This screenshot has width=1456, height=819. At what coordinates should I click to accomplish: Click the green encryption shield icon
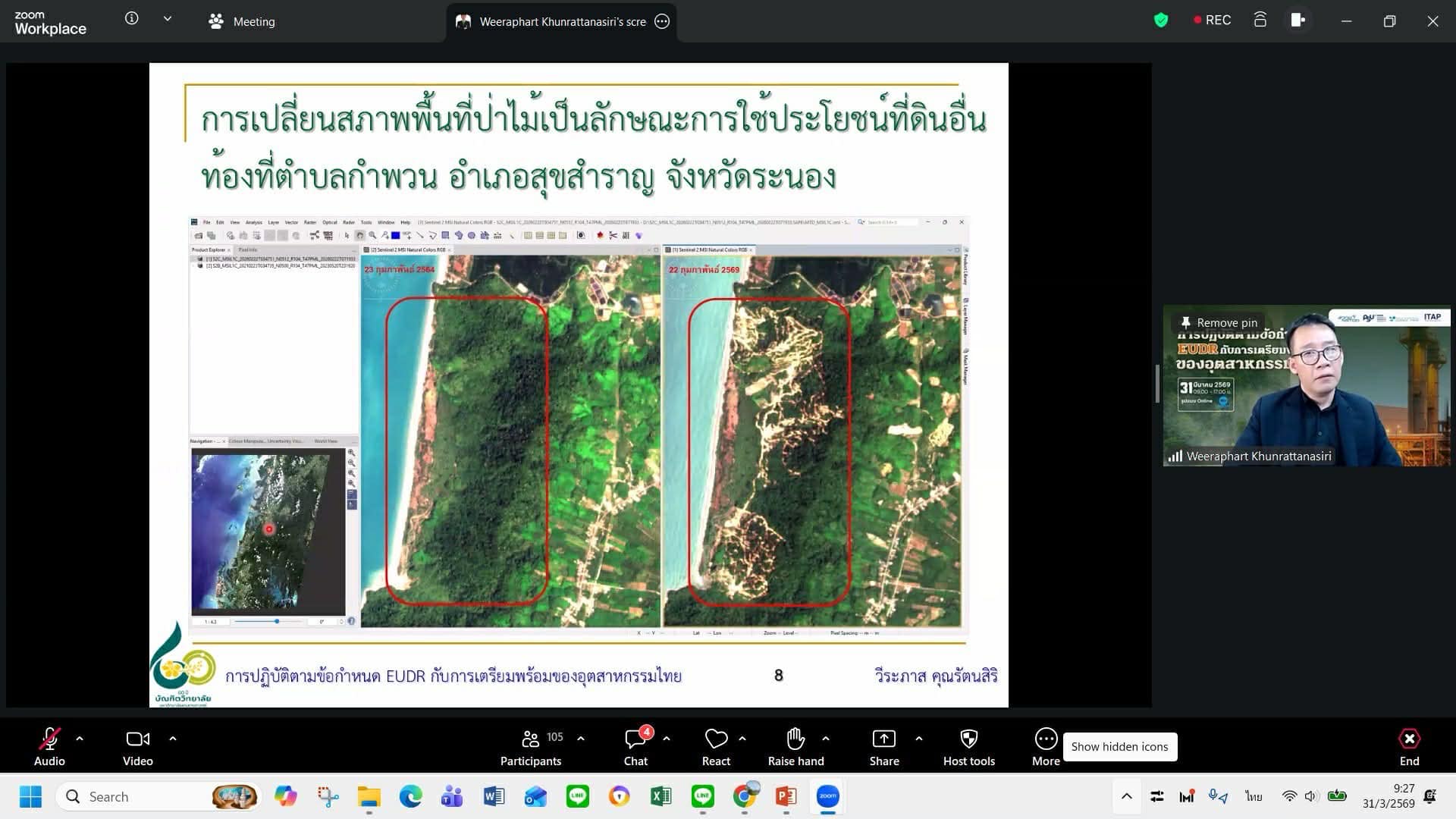click(x=1160, y=20)
